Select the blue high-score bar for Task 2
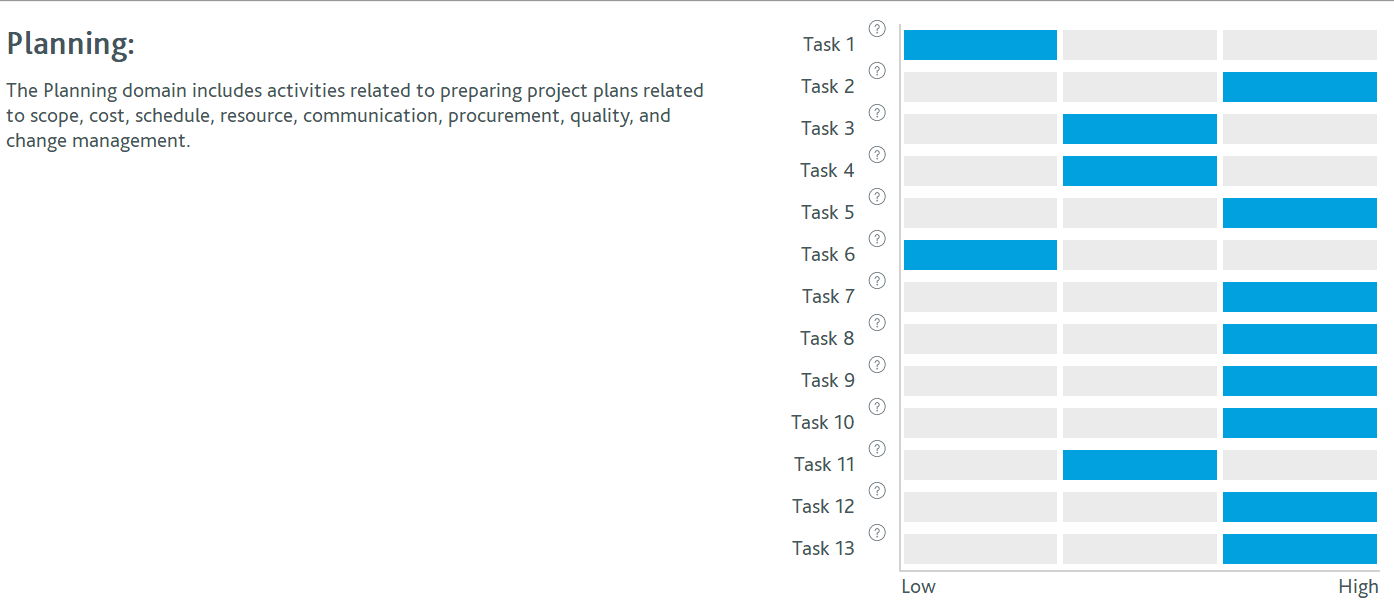1394x614 pixels. coord(1300,87)
